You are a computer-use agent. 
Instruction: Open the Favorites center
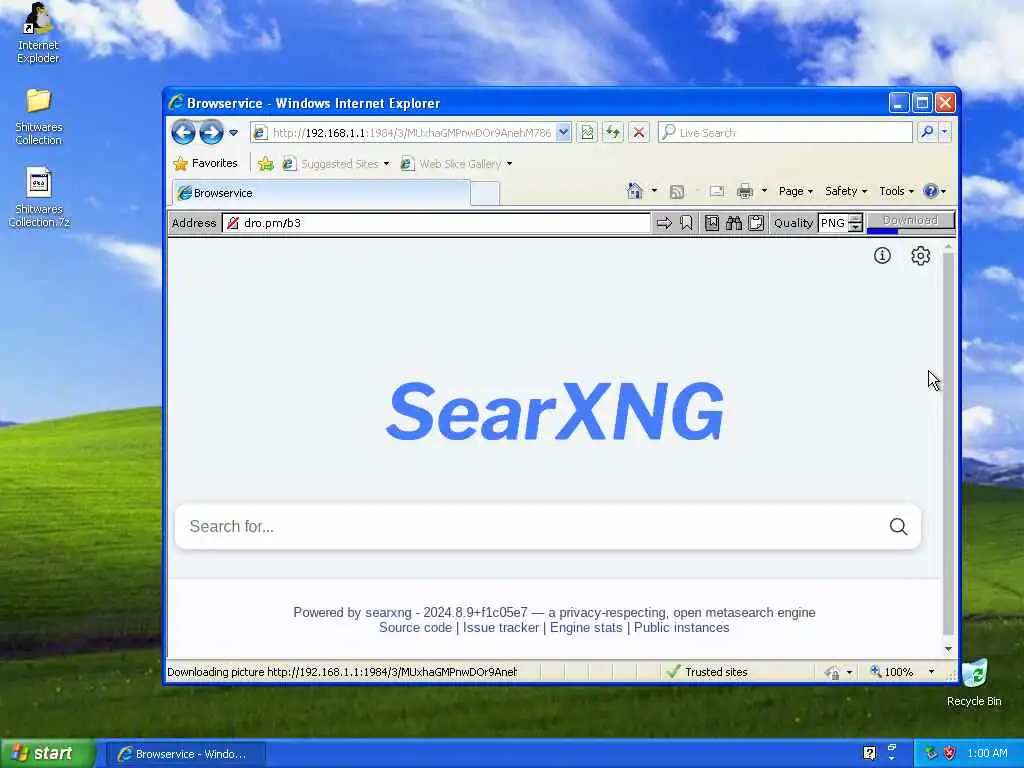[x=206, y=163]
